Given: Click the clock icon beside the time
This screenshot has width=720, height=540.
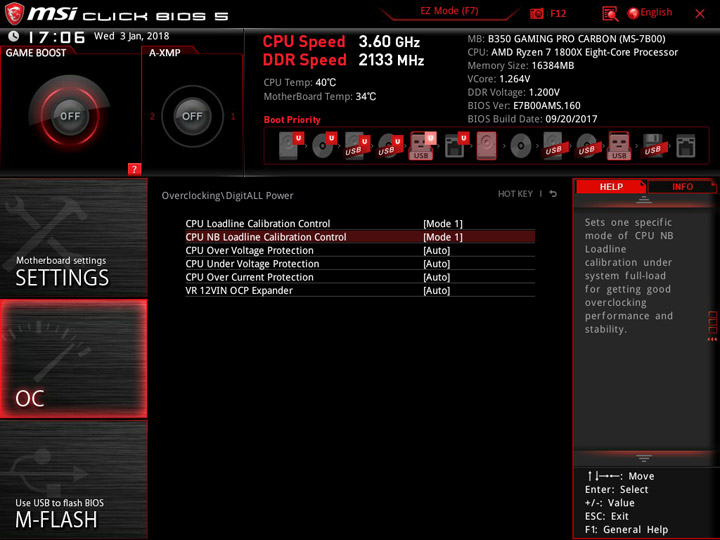Looking at the screenshot, I should coord(14,36).
